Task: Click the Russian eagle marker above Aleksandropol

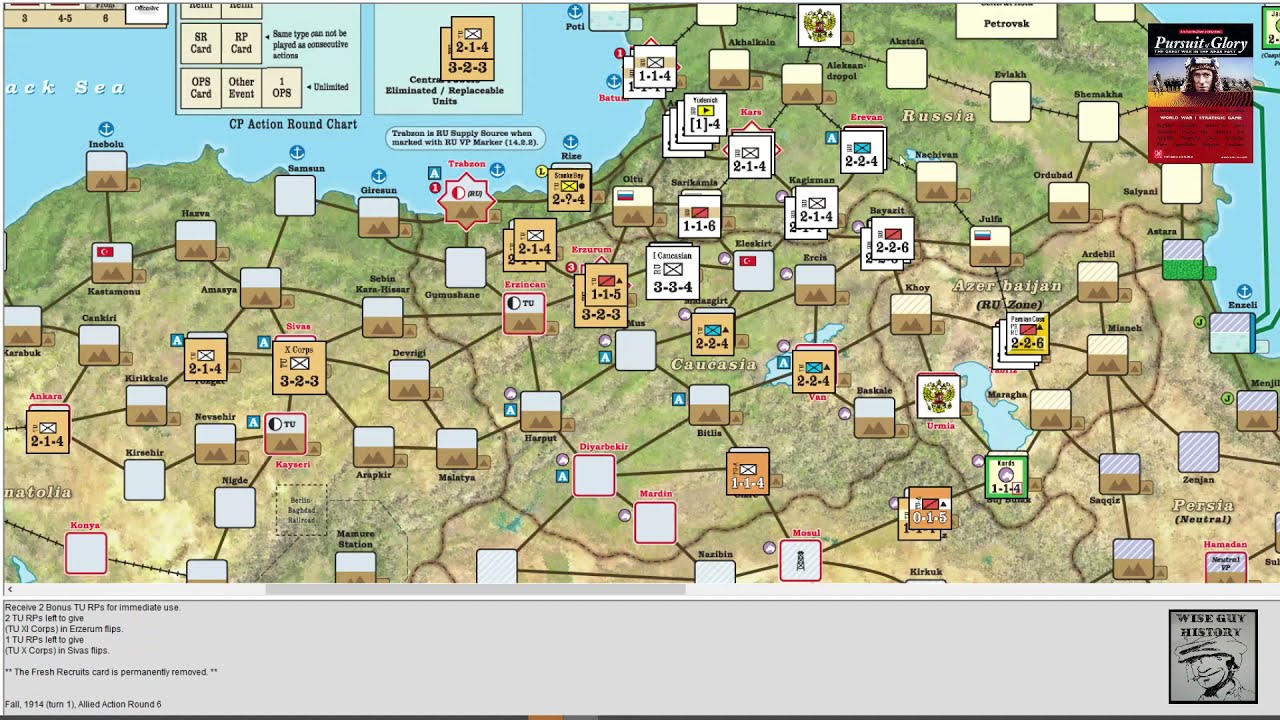Action: point(819,25)
